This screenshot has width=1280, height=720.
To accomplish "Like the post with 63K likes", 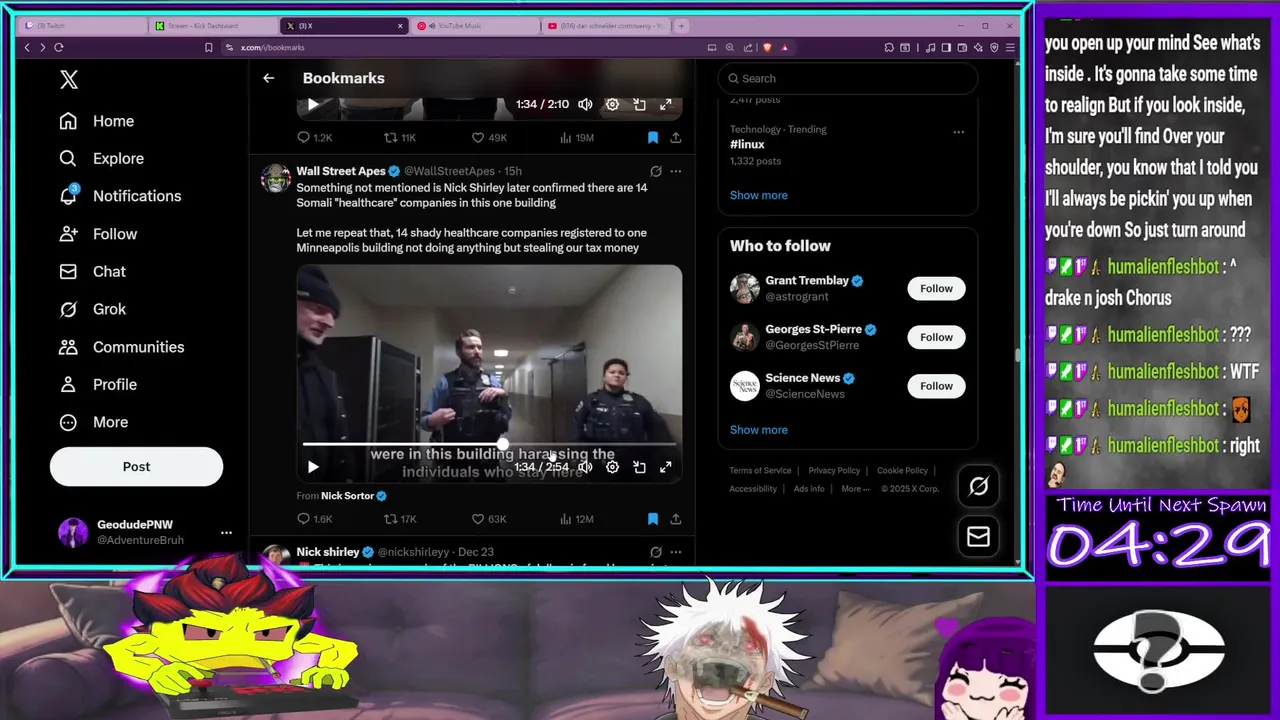I will click(489, 519).
